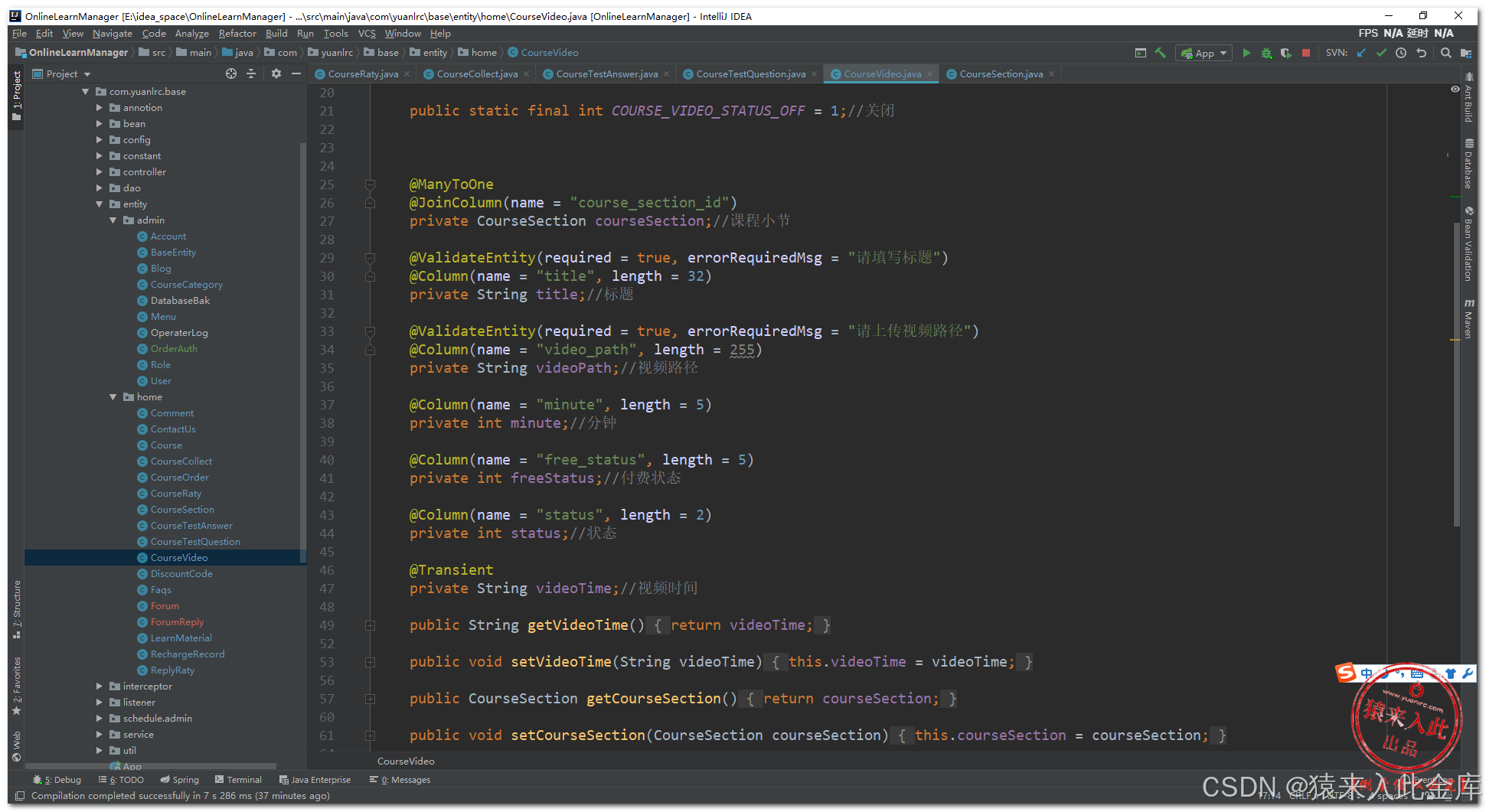Collapse the com.yuanlrc.base package
This screenshot has height=812, width=1486.
pyautogui.click(x=86, y=92)
